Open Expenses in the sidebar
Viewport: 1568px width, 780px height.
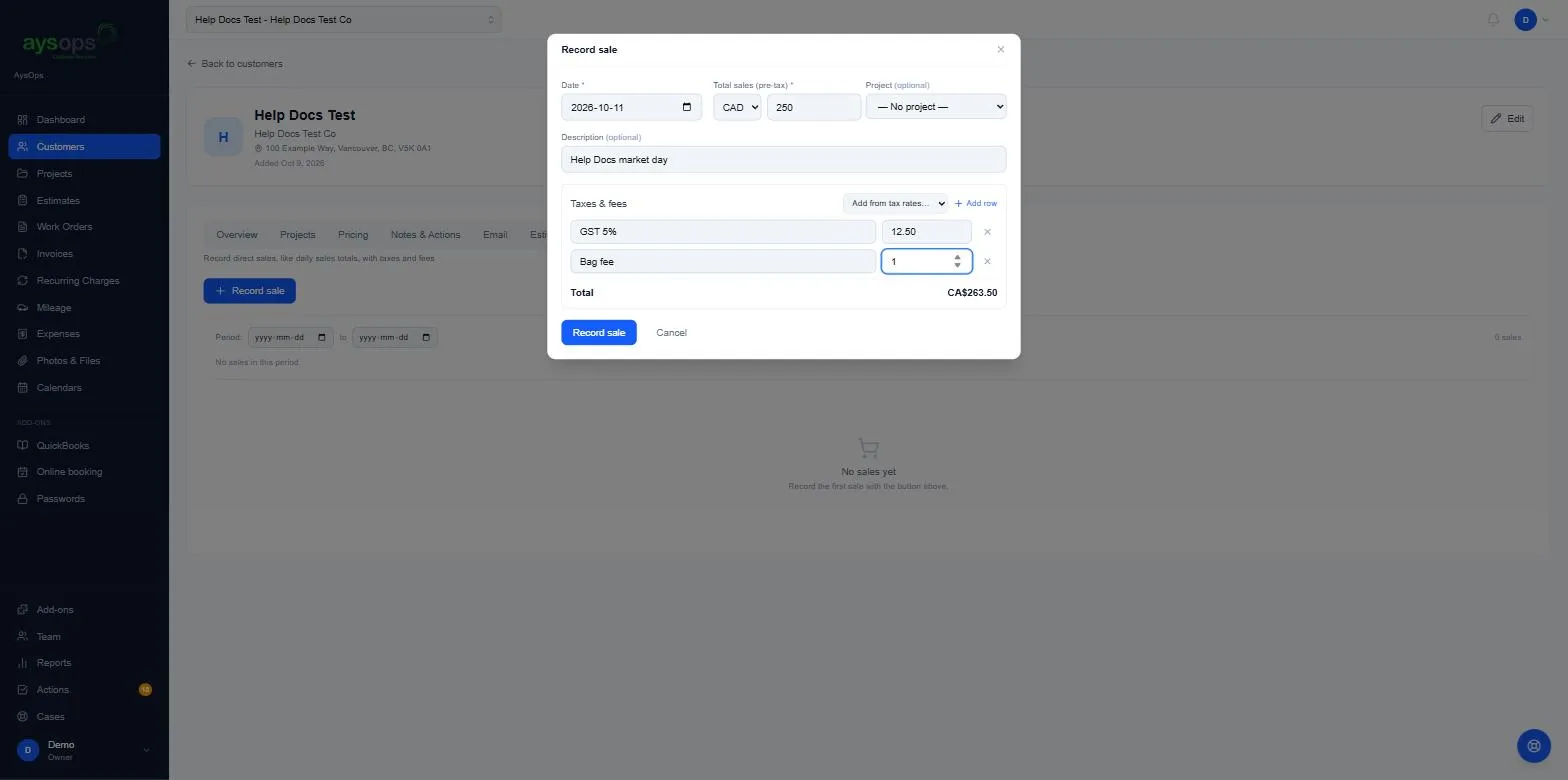(84, 334)
